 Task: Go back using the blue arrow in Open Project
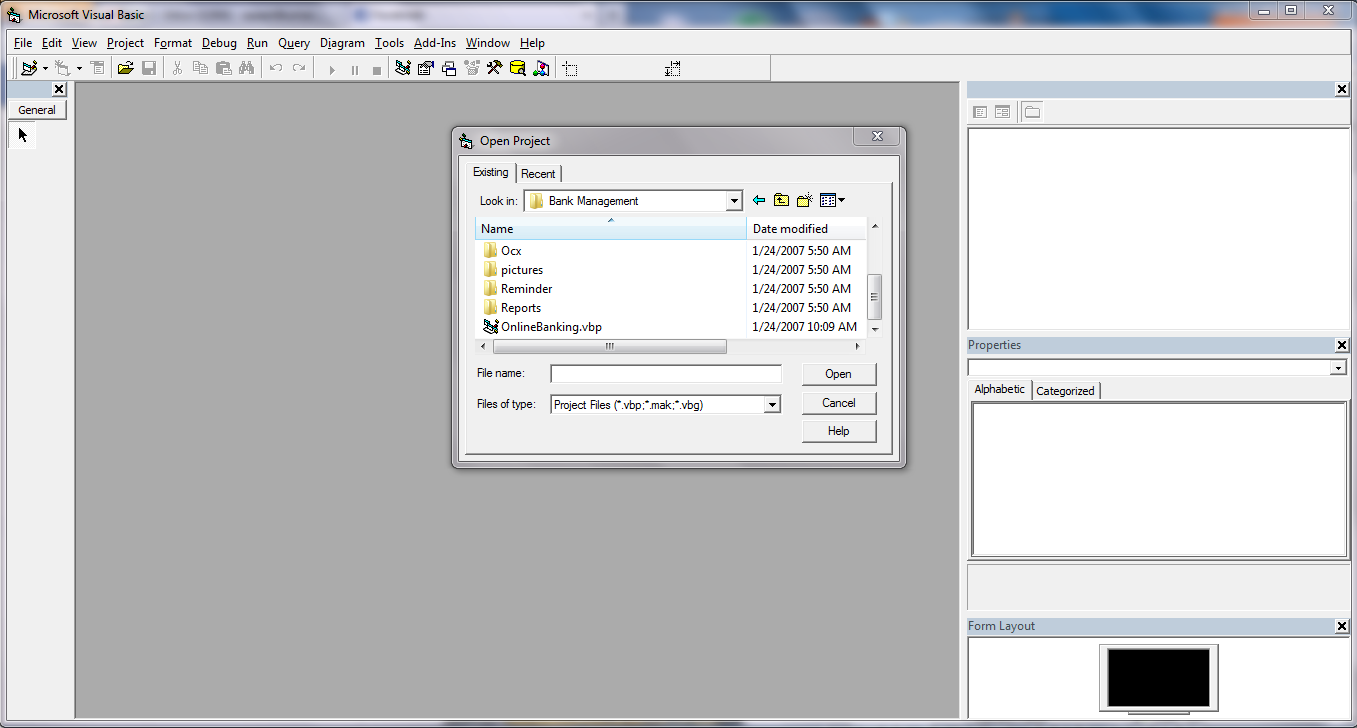759,200
